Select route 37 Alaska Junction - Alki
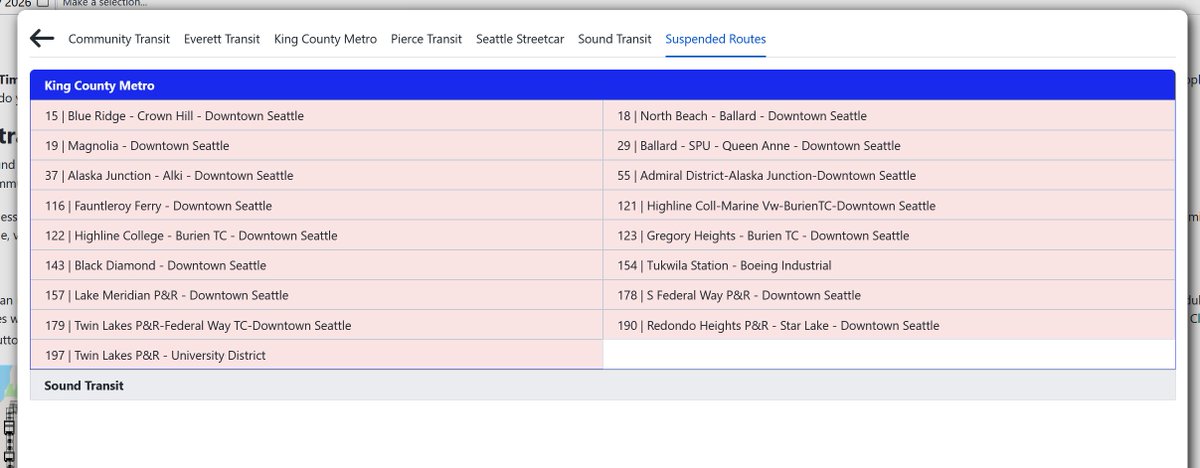The image size is (1200, 468). (316, 176)
